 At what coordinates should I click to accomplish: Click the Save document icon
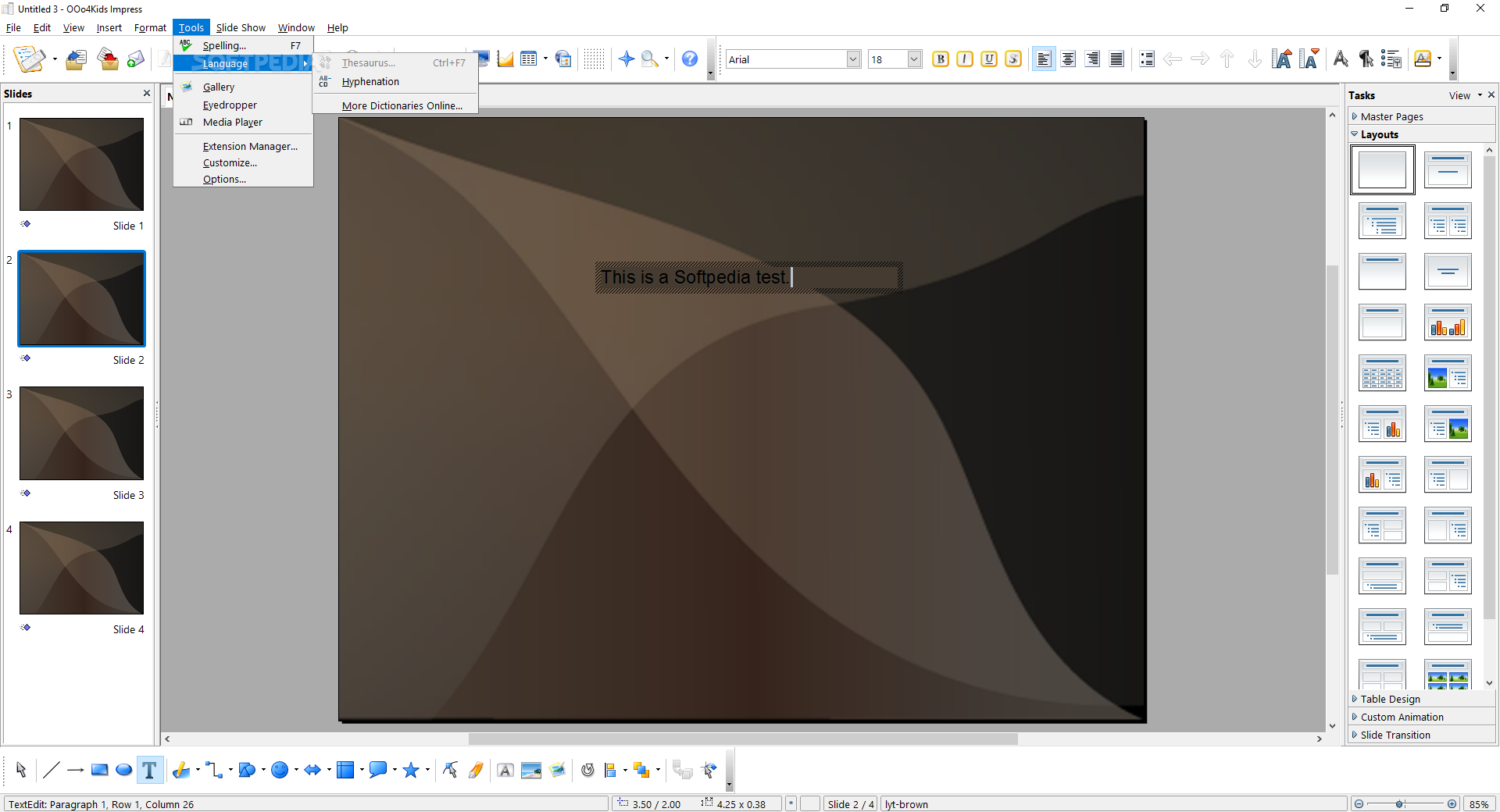click(108, 59)
